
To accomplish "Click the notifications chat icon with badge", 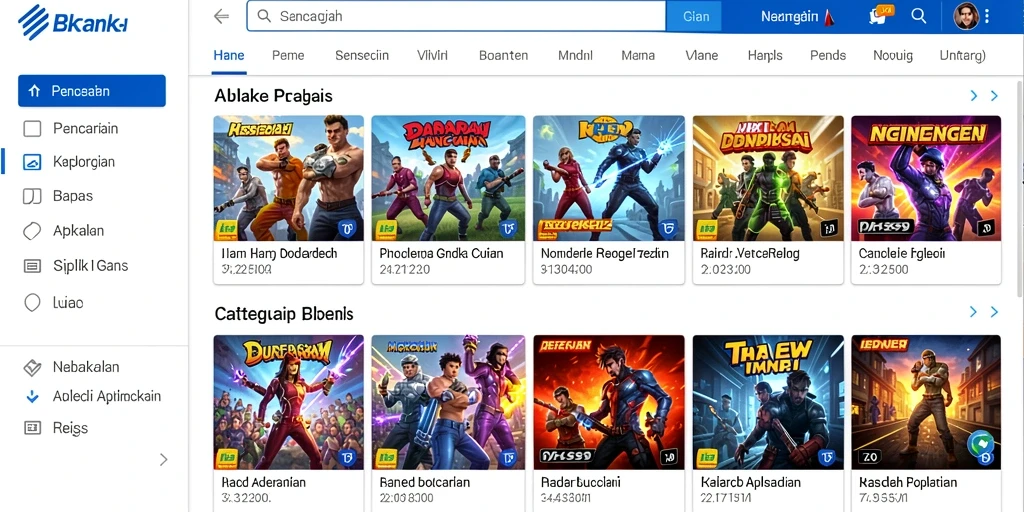I will (880, 16).
